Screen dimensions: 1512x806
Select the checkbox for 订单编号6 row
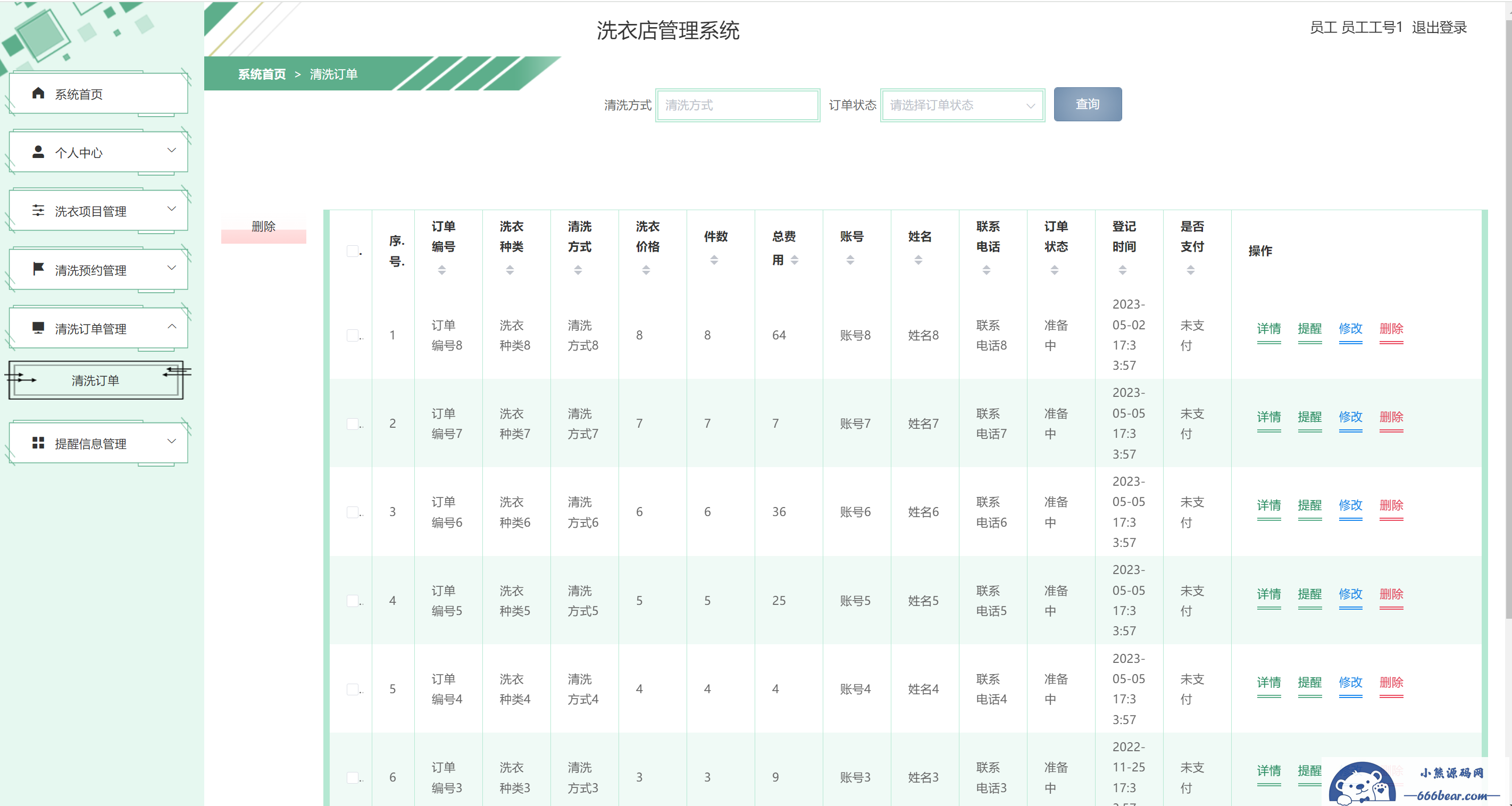click(352, 512)
